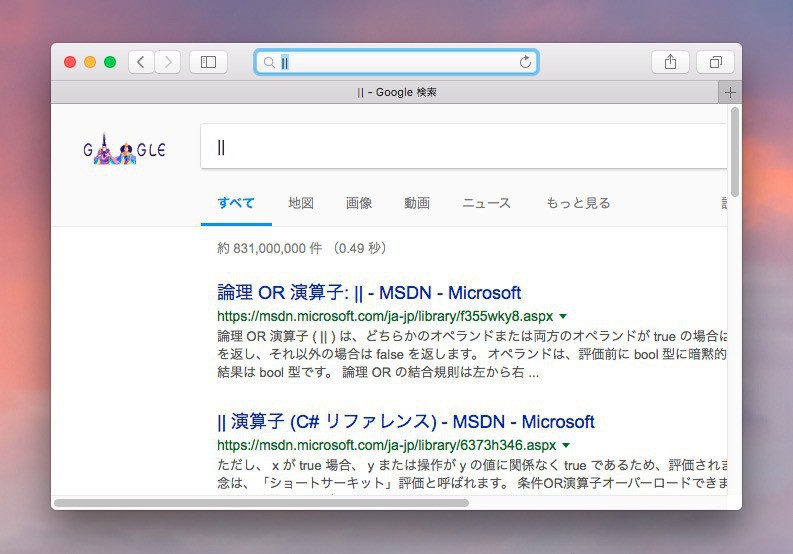
Task: Click the vertical scrollbar thumb
Action: [x=734, y=152]
